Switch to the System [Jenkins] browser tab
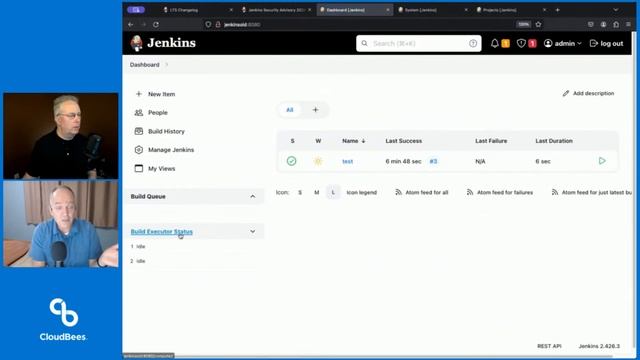 [432, 10]
